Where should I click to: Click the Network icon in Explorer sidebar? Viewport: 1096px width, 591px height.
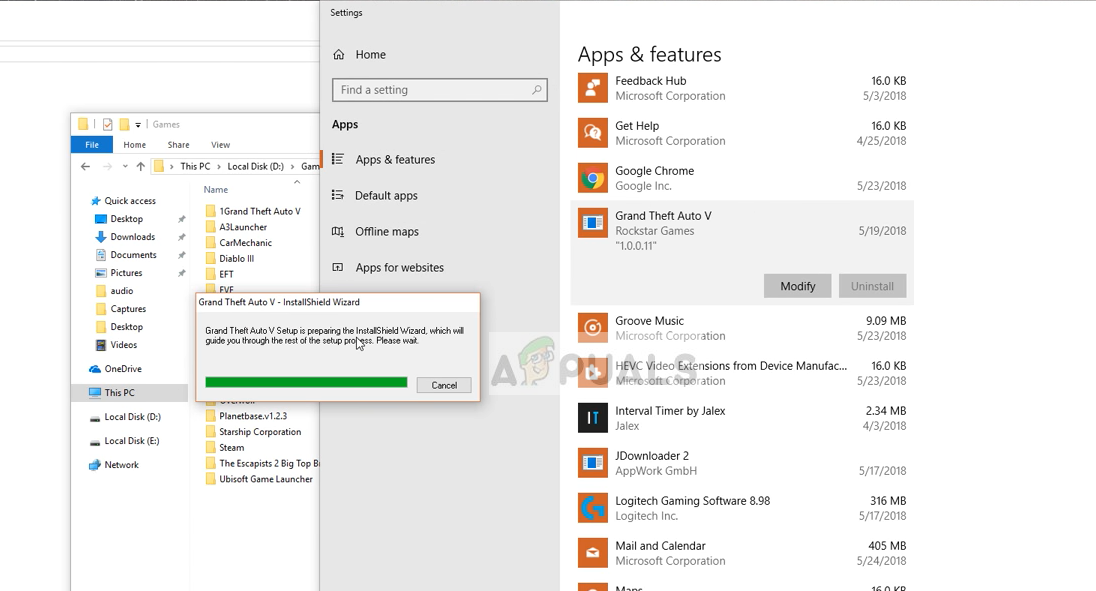(x=95, y=465)
